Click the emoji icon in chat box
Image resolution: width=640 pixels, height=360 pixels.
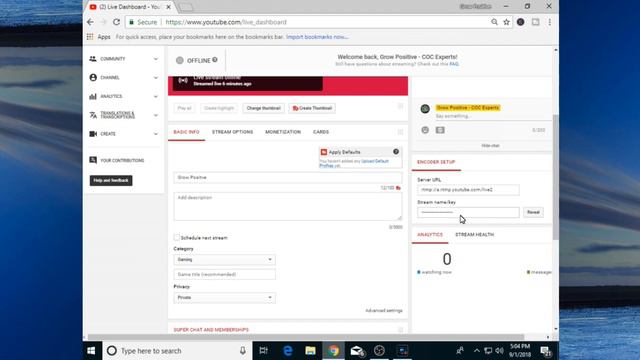click(x=425, y=130)
